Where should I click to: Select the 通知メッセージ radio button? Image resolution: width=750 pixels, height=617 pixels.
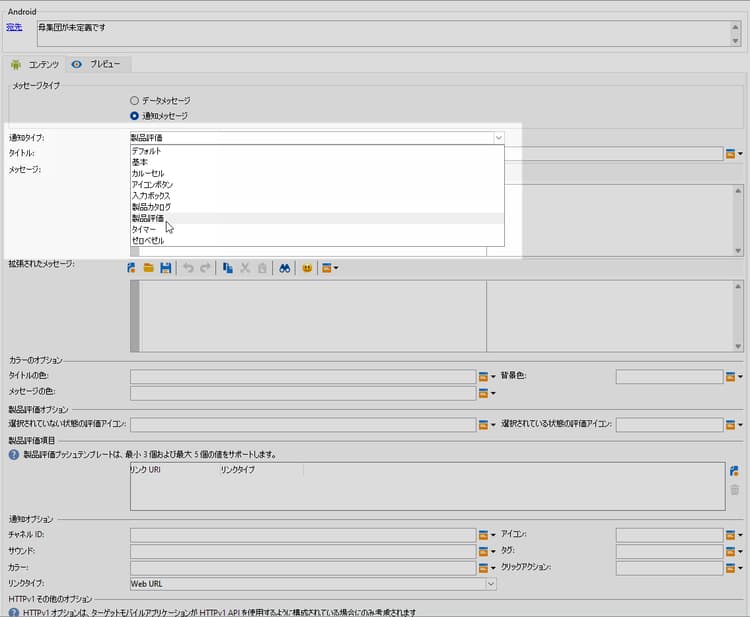pyautogui.click(x=134, y=116)
